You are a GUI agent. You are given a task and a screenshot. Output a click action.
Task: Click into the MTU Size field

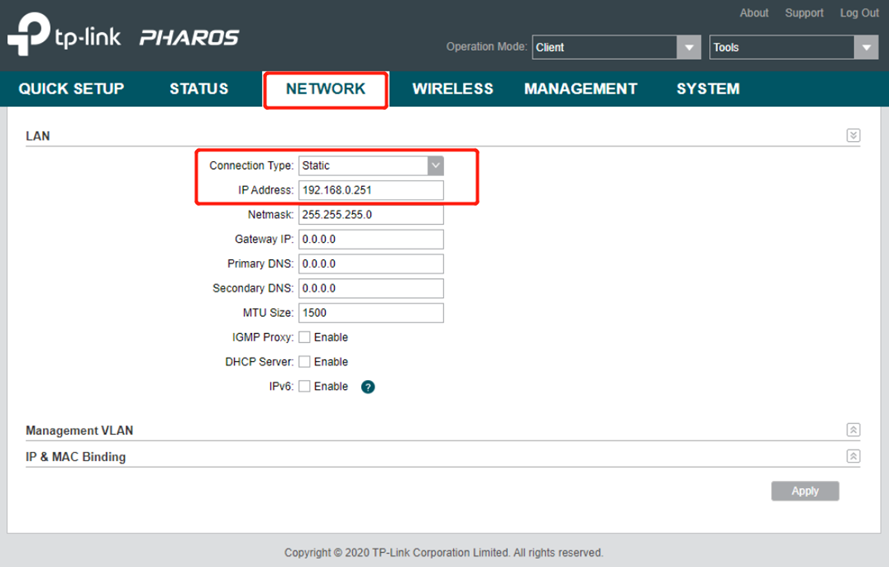coord(371,312)
